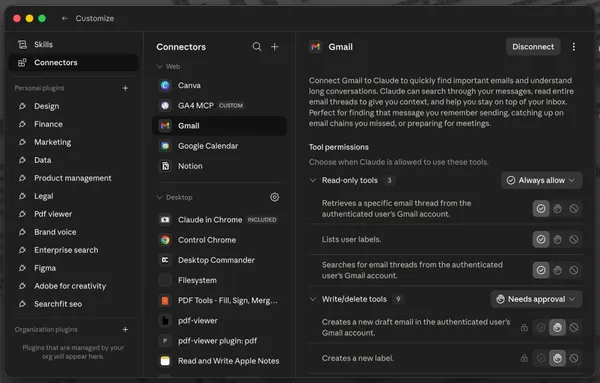Viewport: 600px width, 383px height.
Task: Add a new personal plugin
Action: pos(125,88)
